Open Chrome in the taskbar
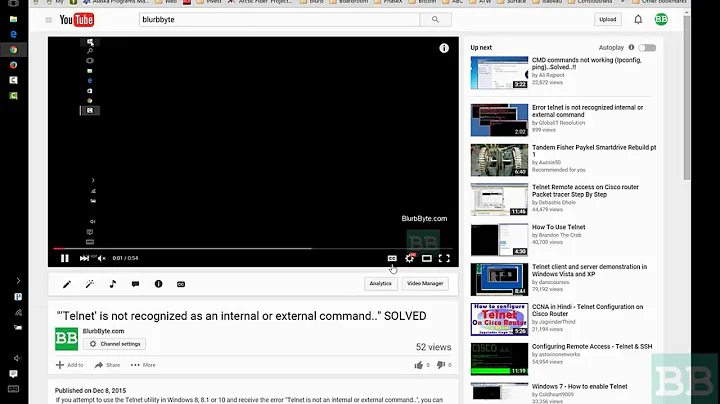Screen dimensions: 720x404 [13, 50]
